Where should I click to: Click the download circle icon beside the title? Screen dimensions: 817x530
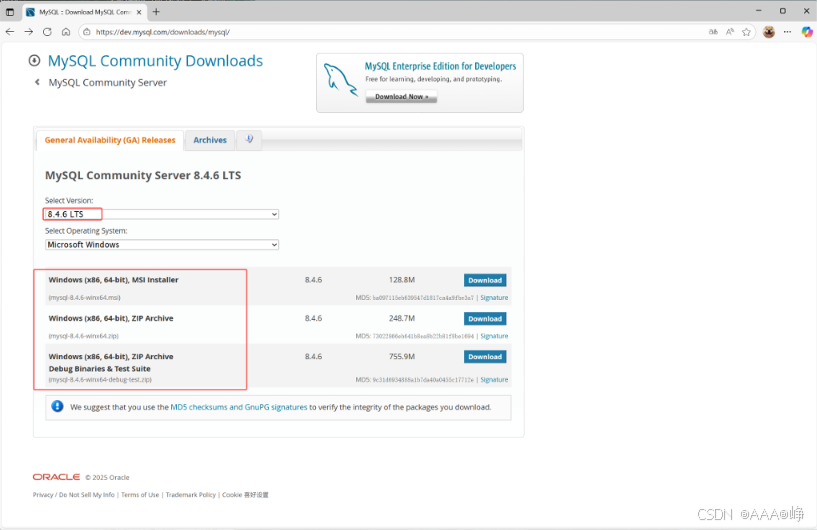34,60
